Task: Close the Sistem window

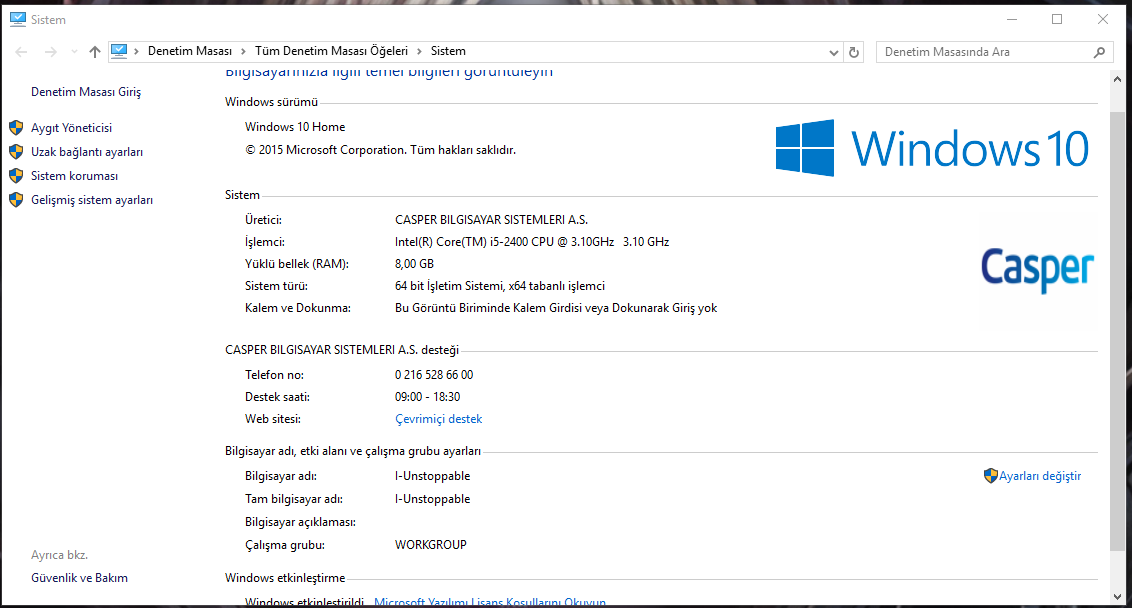Action: pos(1102,19)
